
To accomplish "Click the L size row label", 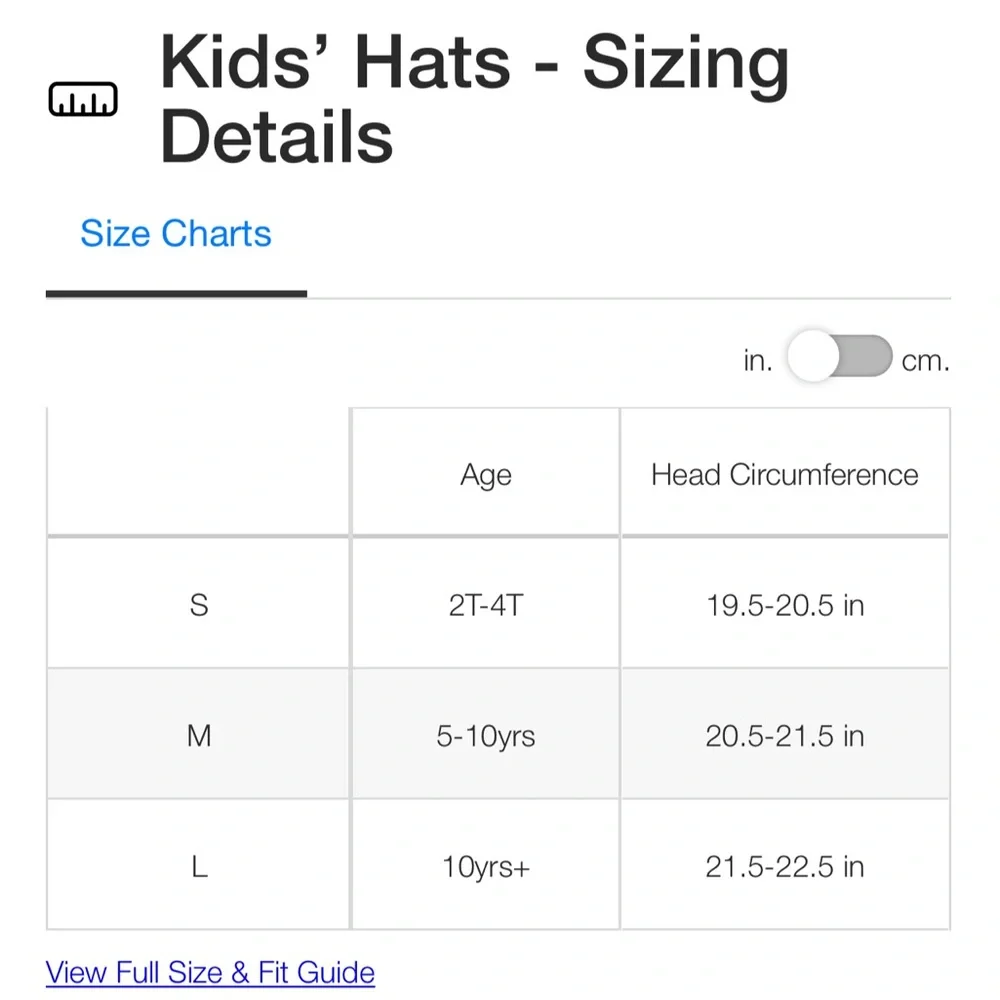I will 198,865.
